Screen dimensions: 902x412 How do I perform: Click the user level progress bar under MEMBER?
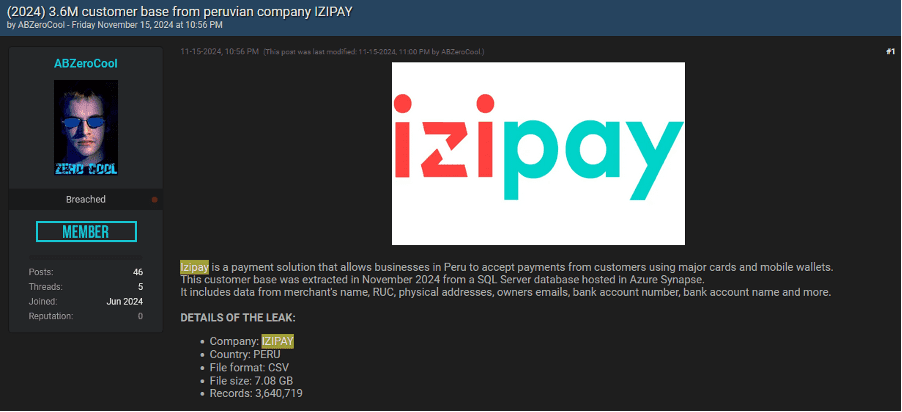tap(86, 257)
